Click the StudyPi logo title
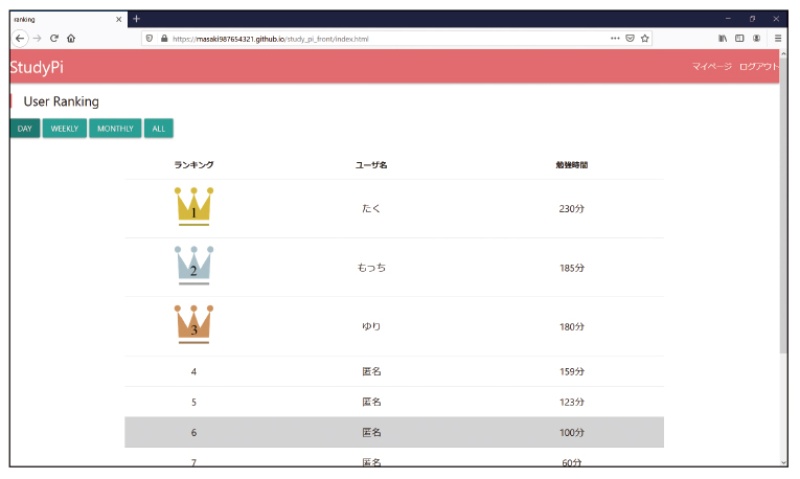 [35, 67]
